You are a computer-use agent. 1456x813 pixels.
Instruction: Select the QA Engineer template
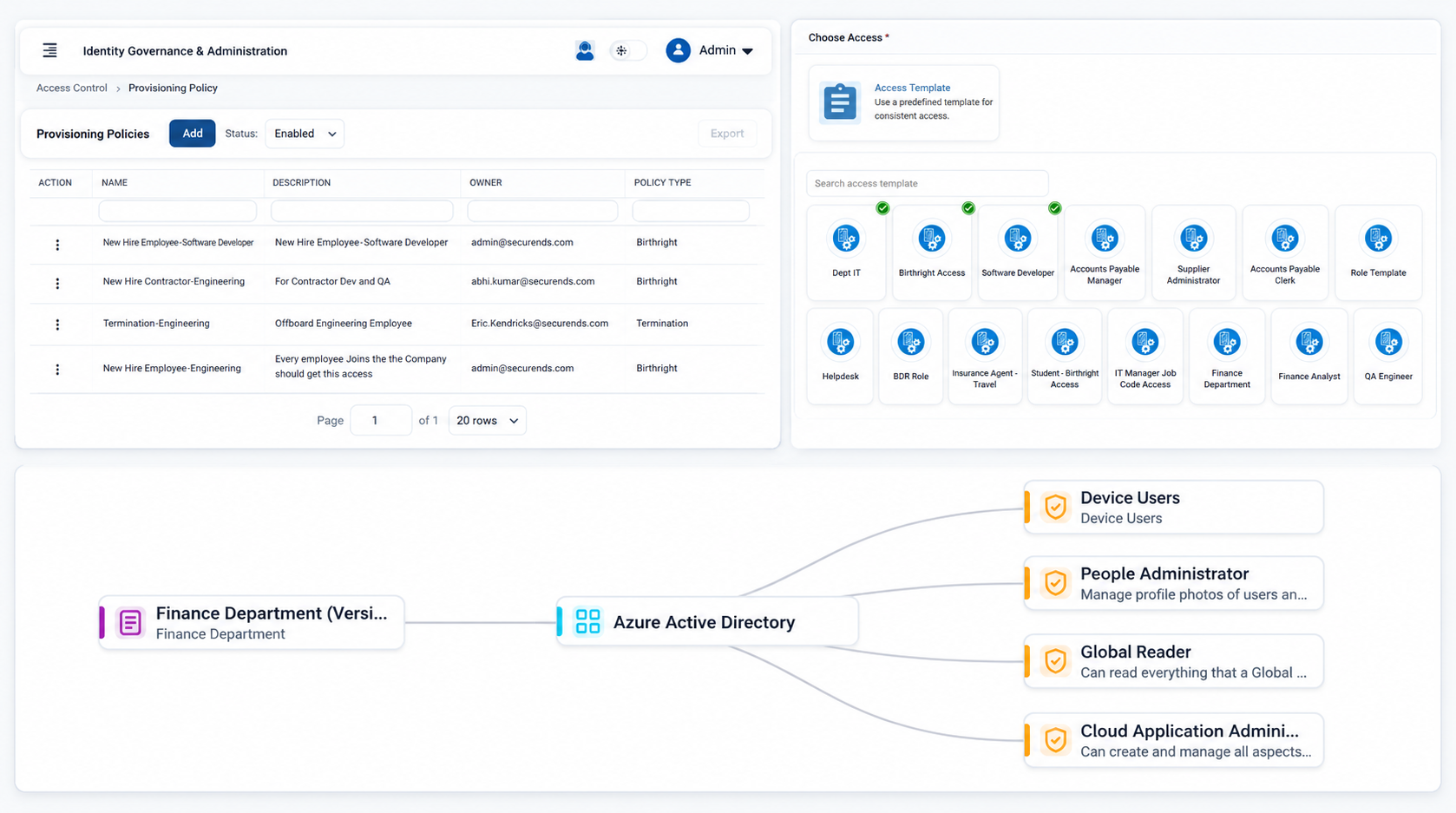(1388, 357)
